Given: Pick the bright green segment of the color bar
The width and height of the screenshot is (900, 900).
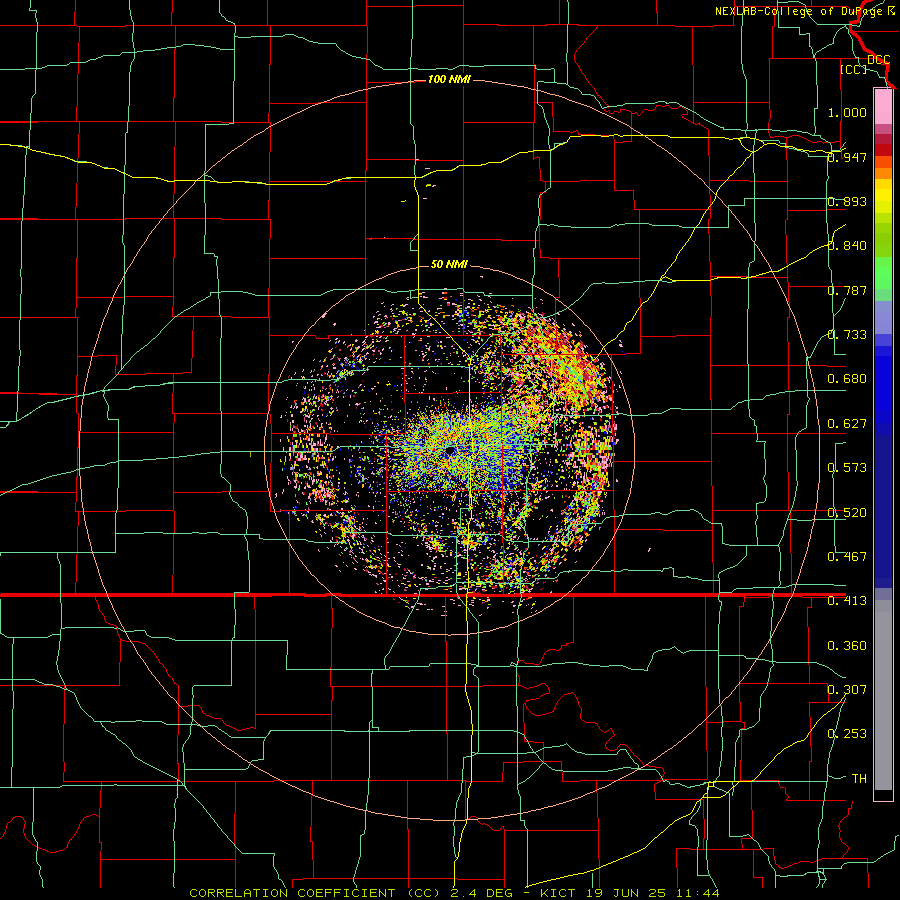Looking at the screenshot, I should (x=883, y=273).
